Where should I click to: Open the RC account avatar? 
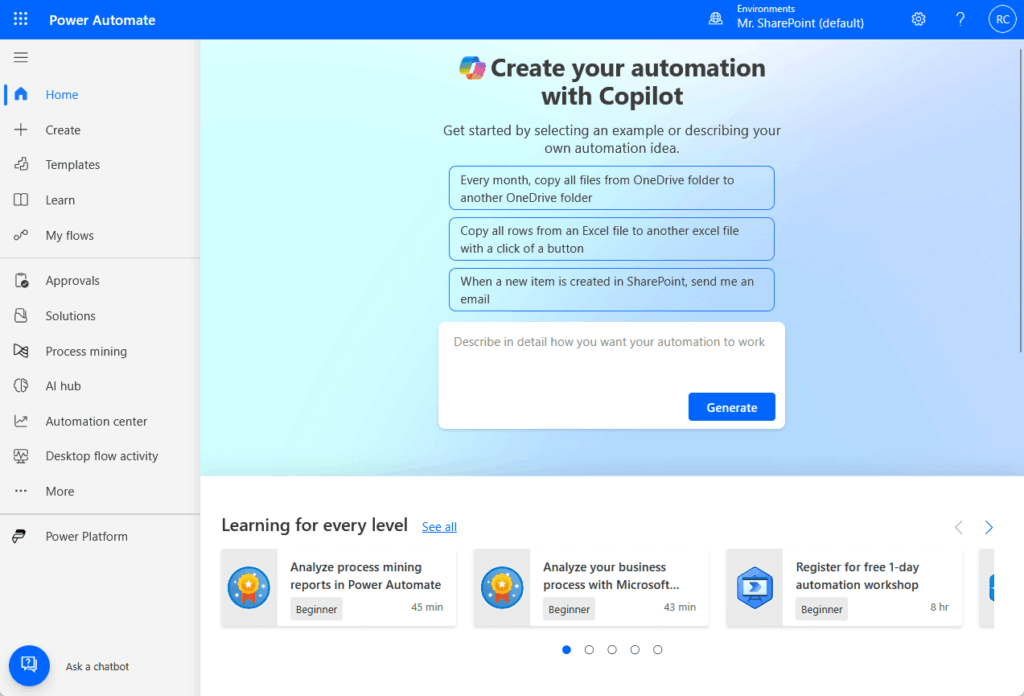click(1002, 19)
